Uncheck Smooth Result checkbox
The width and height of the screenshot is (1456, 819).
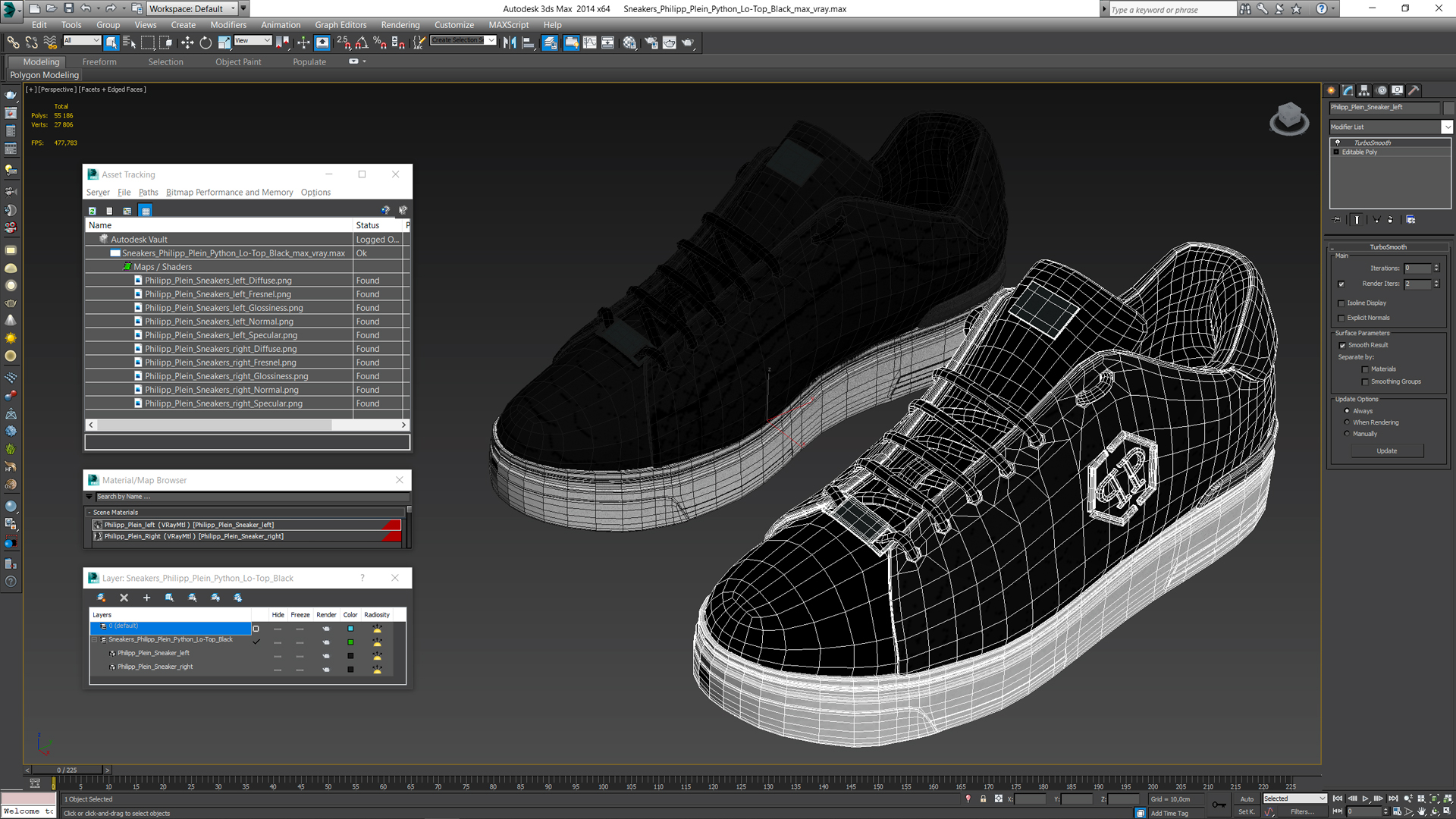(x=1342, y=345)
